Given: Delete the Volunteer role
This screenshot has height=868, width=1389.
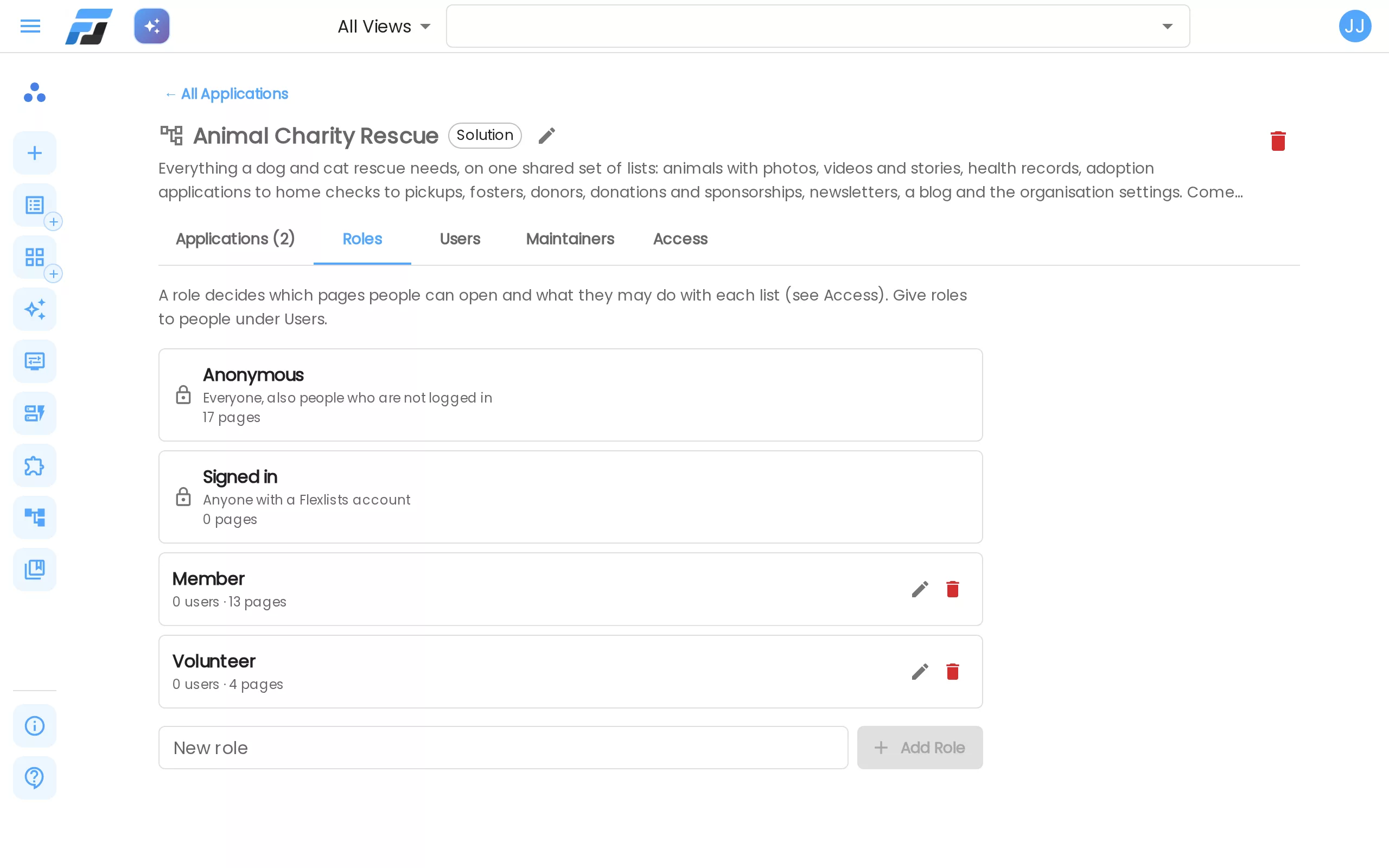Looking at the screenshot, I should tap(952, 672).
